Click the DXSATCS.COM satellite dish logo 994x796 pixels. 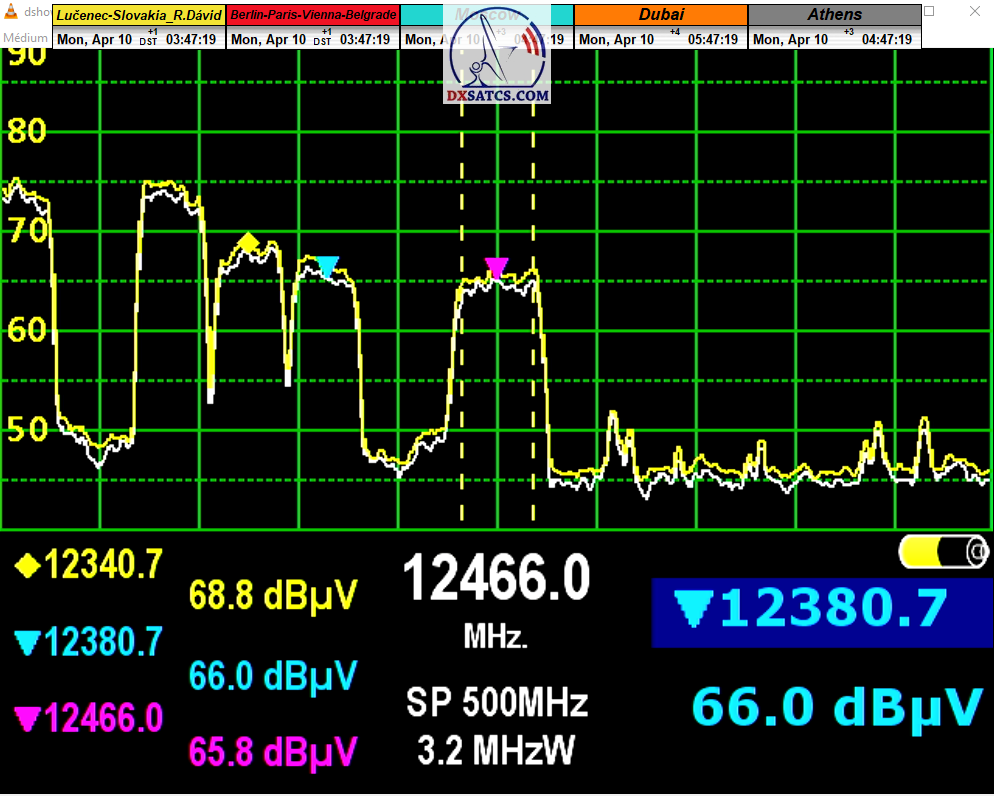coord(497,58)
